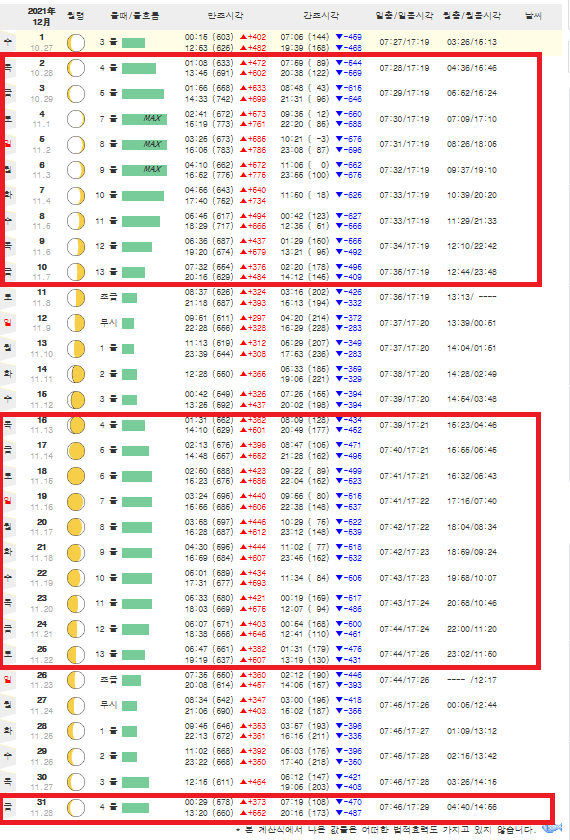Viewport: 570px width, 840px height.
Task: Click the sunrise/sunset time 07:27/17:19 for December 1
Action: (404, 42)
